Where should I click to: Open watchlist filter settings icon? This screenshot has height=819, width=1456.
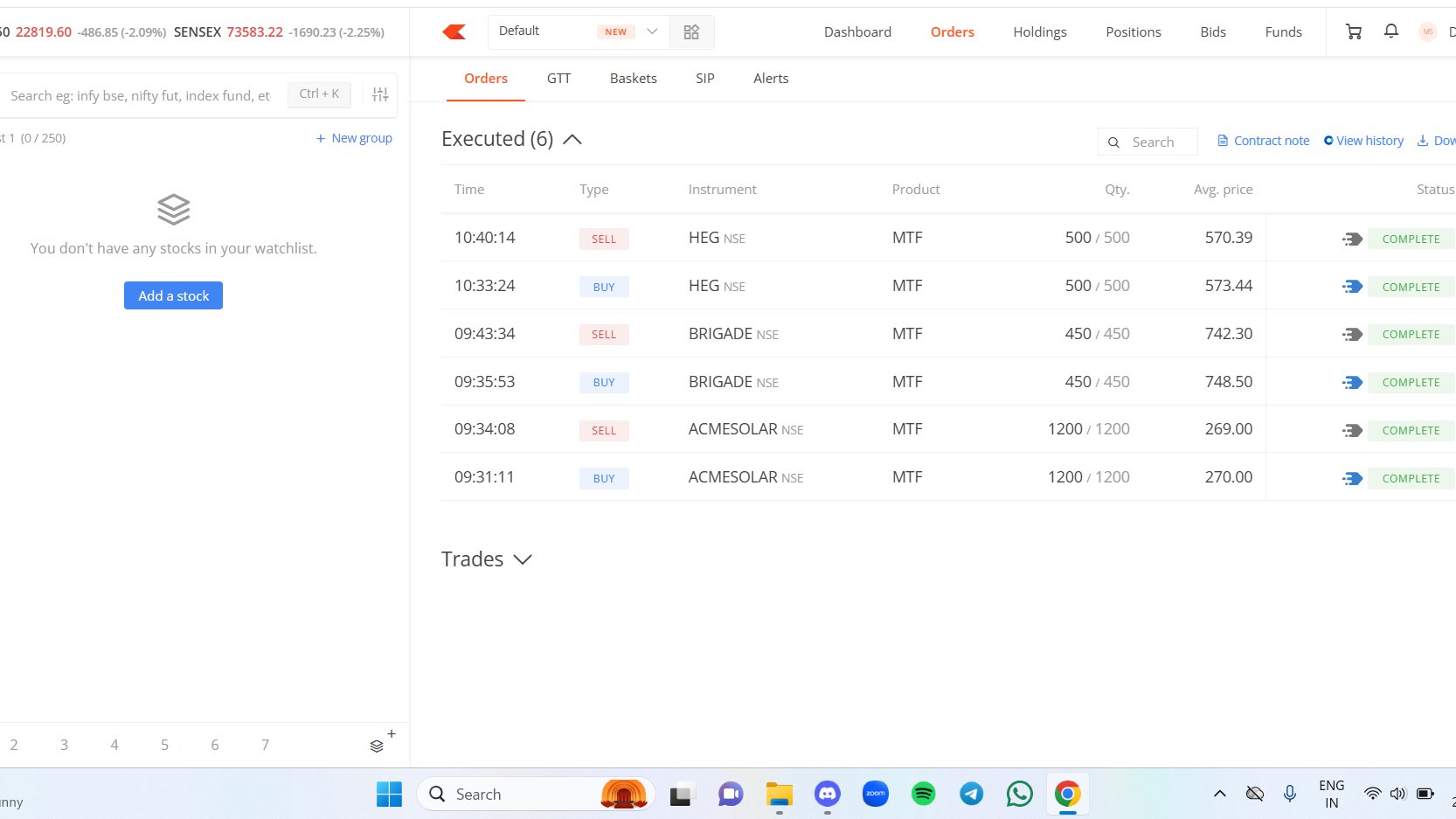click(x=380, y=94)
